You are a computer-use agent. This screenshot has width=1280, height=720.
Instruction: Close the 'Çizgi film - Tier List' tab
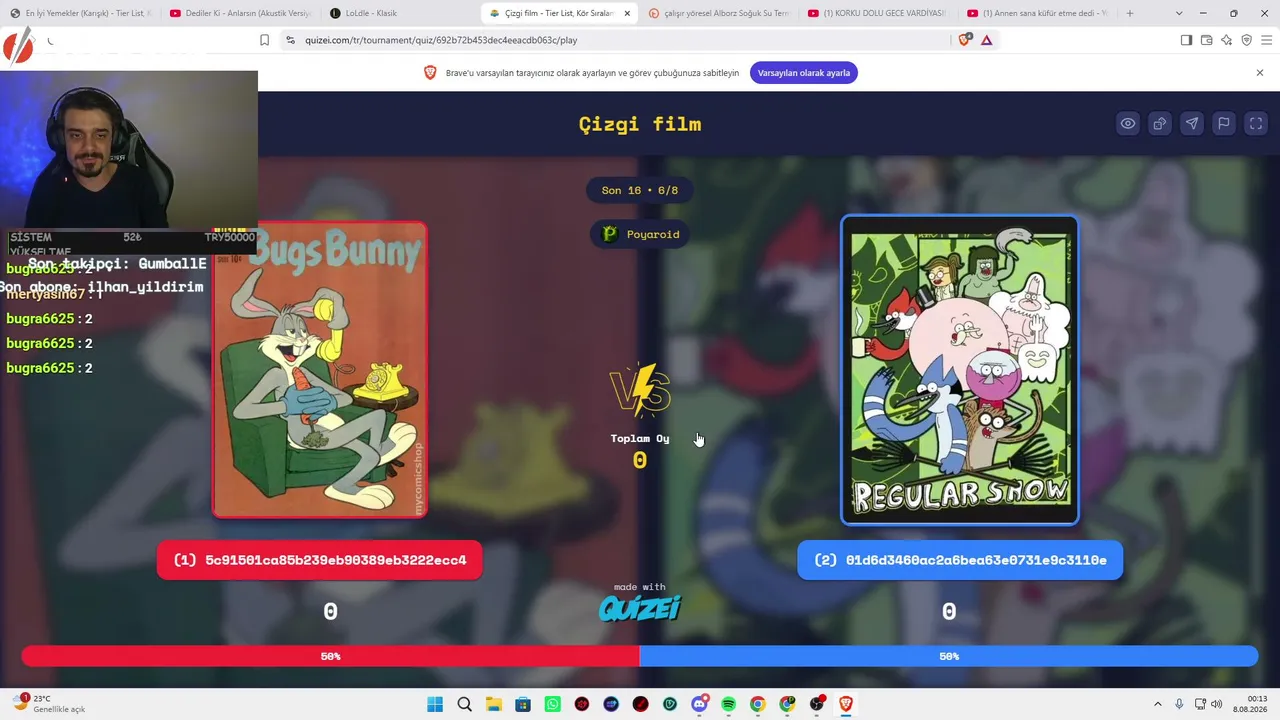coord(627,13)
